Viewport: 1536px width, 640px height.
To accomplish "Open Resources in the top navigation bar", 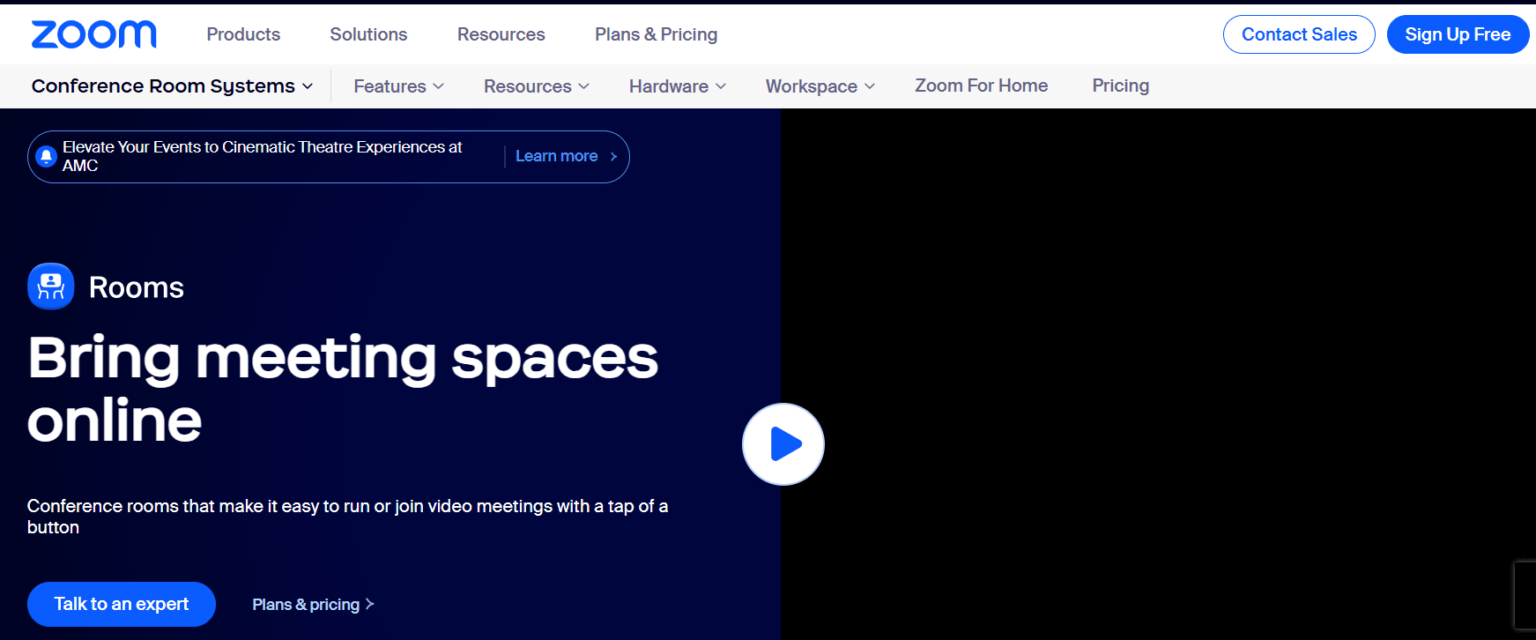I will coord(501,35).
